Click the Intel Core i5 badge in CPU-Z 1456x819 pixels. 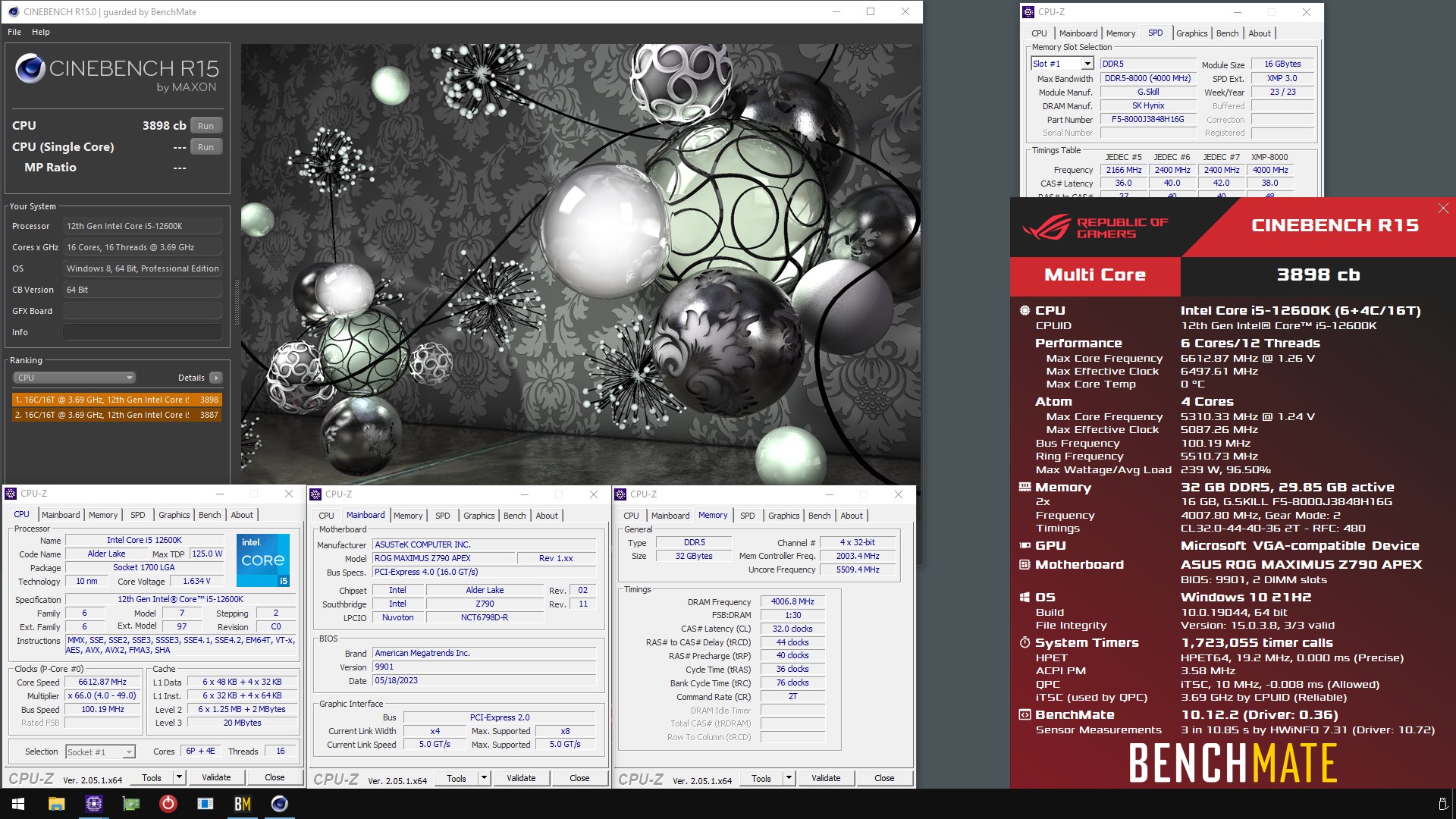click(x=263, y=560)
